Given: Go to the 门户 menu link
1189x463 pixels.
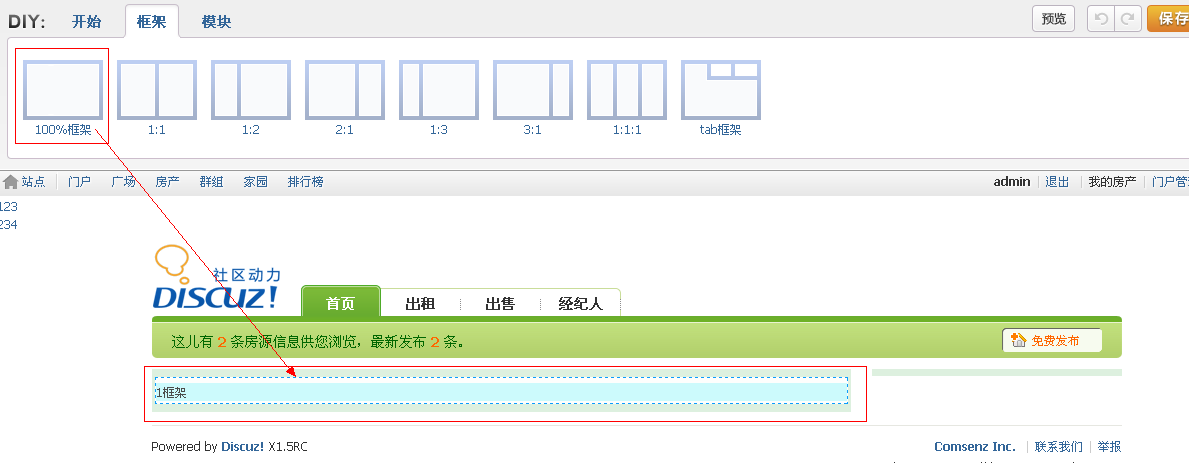Looking at the screenshot, I should pos(80,182).
